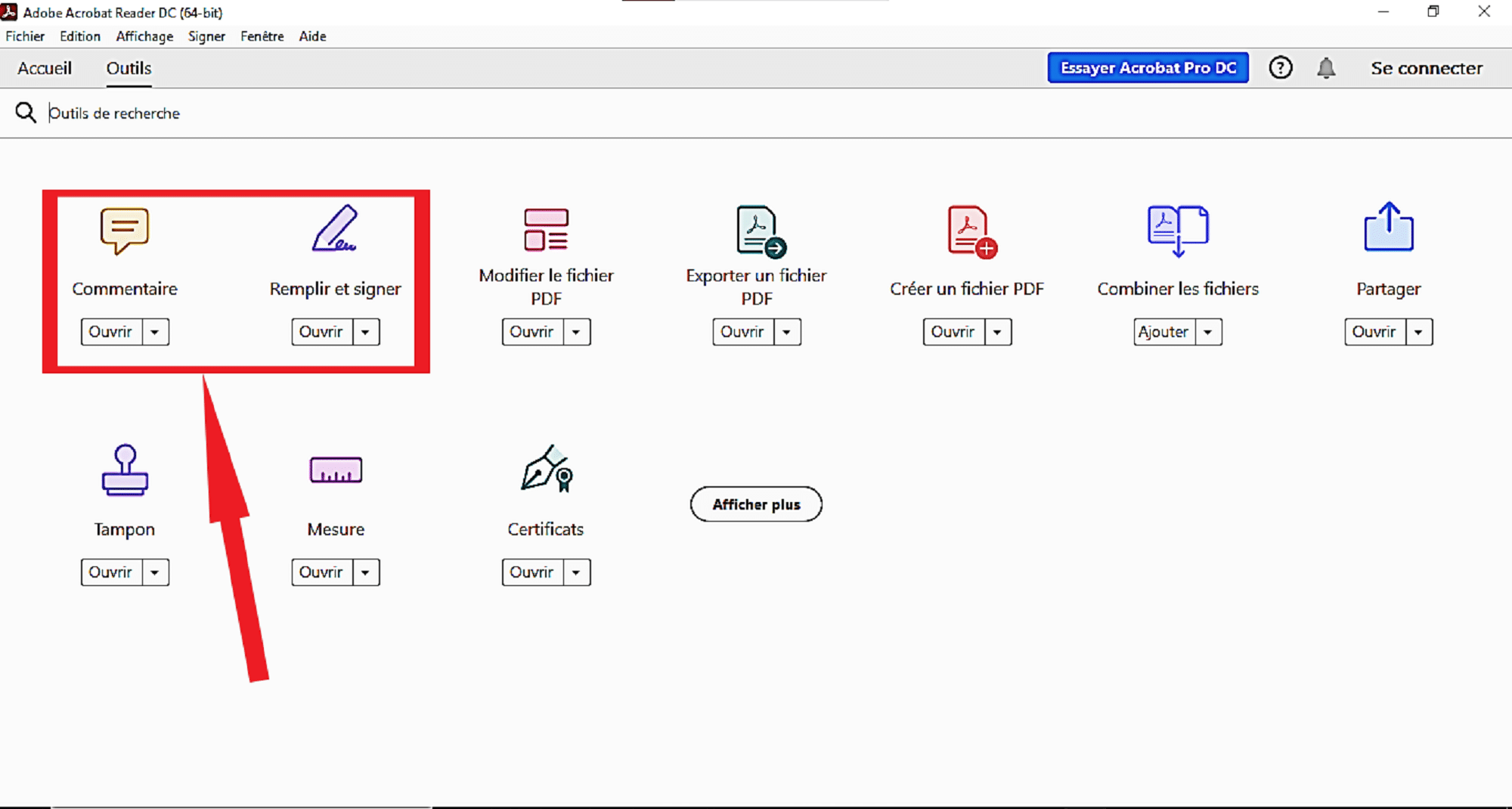Viewport: 1512px width, 809px height.
Task: Restore down the Acrobat Reader window
Action: point(1433,11)
